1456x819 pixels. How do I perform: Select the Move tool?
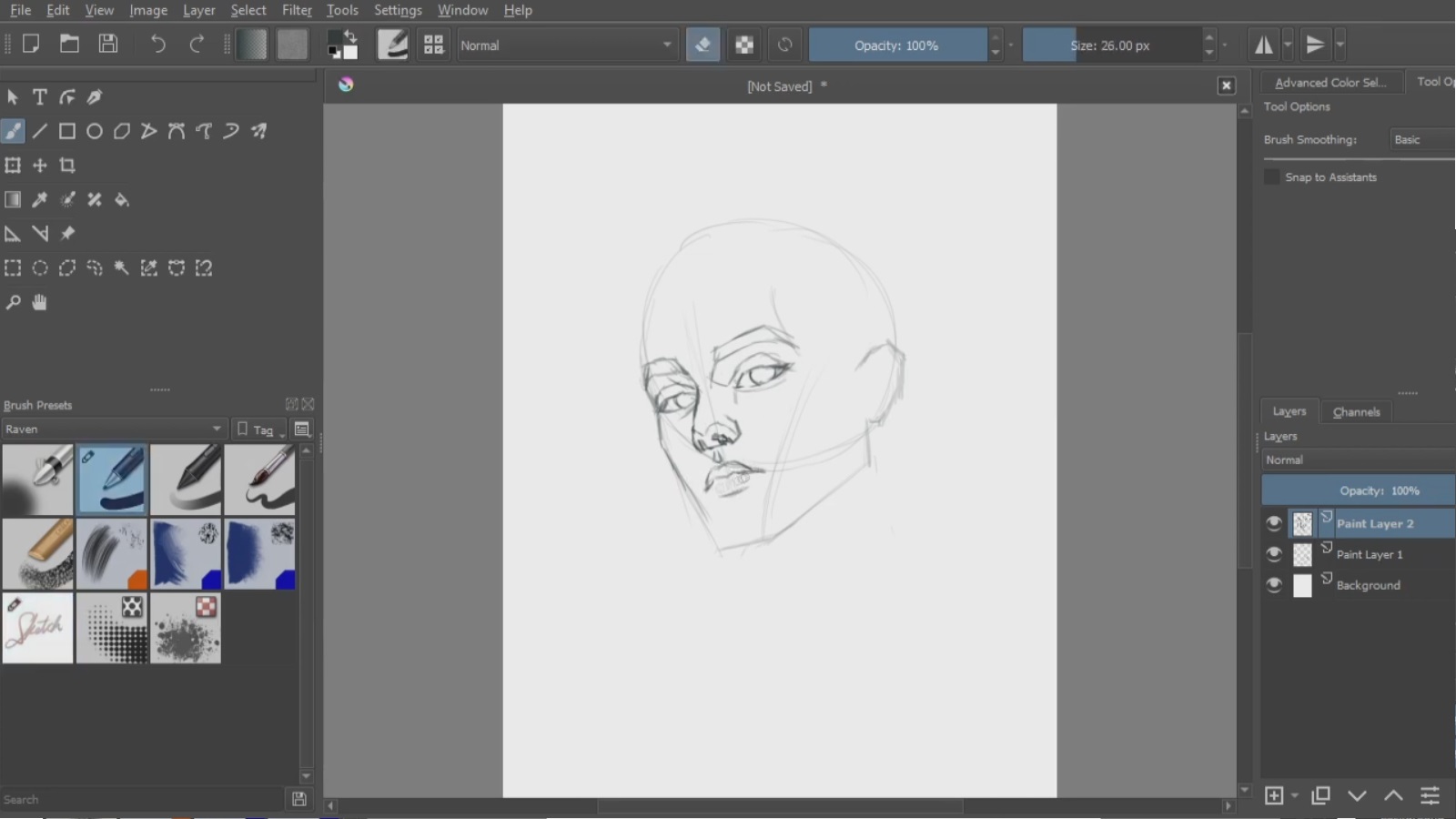40,166
